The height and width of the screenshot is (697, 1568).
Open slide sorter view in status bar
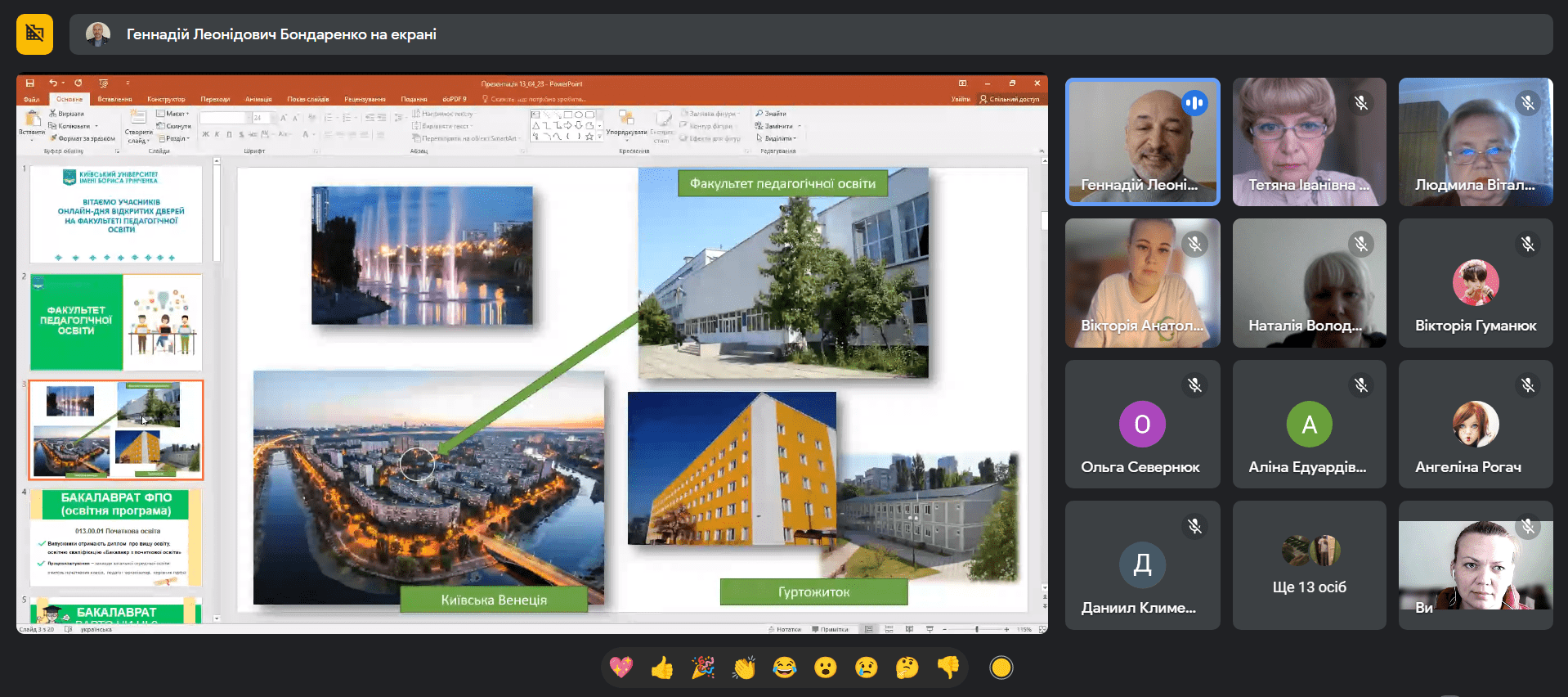click(889, 629)
